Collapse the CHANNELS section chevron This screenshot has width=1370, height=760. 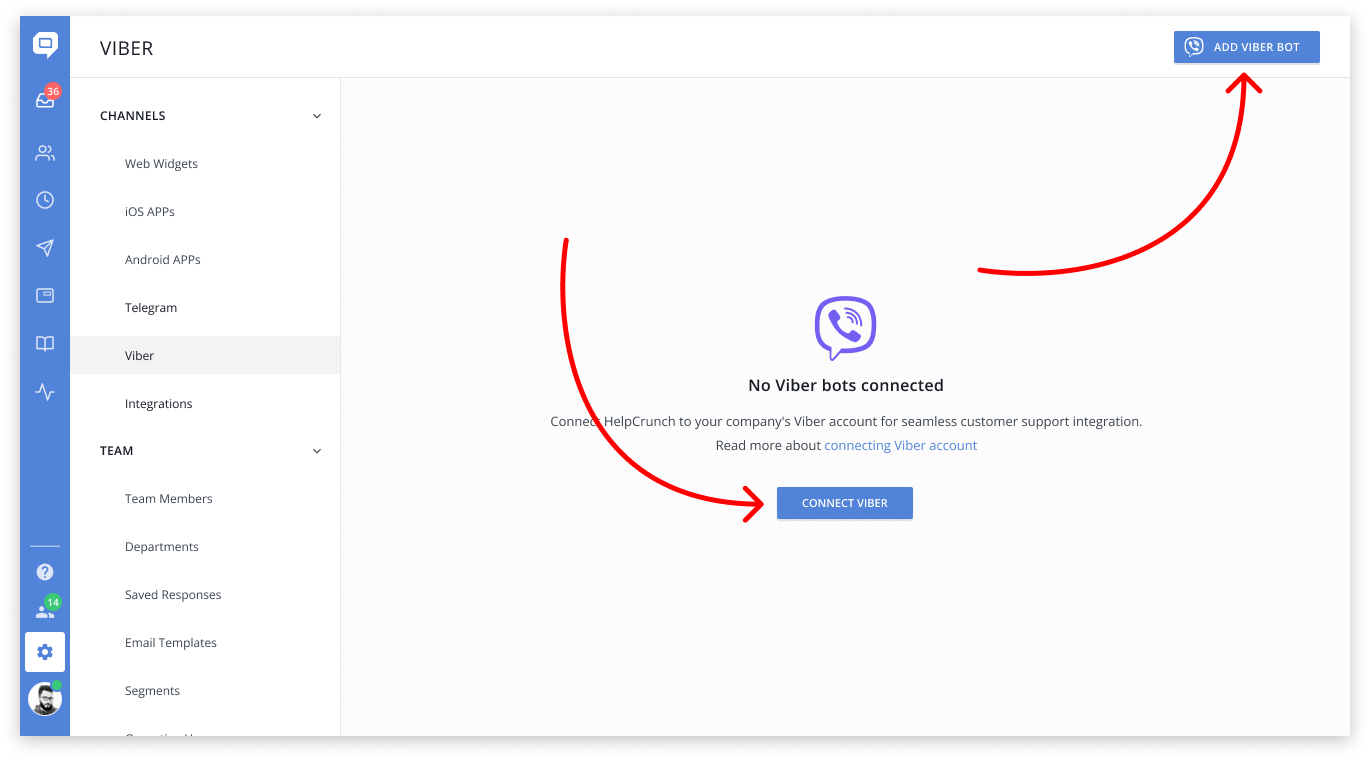[317, 116]
